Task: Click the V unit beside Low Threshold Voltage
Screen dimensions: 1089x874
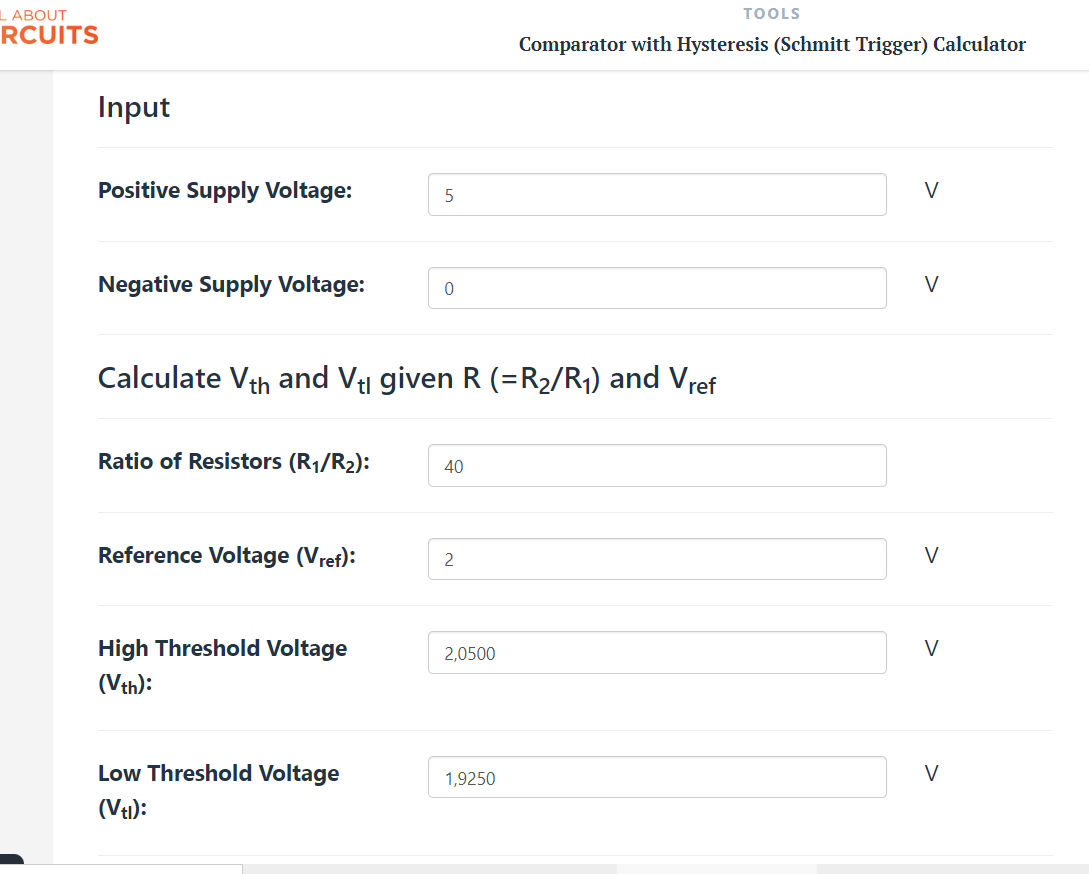Action: point(931,773)
